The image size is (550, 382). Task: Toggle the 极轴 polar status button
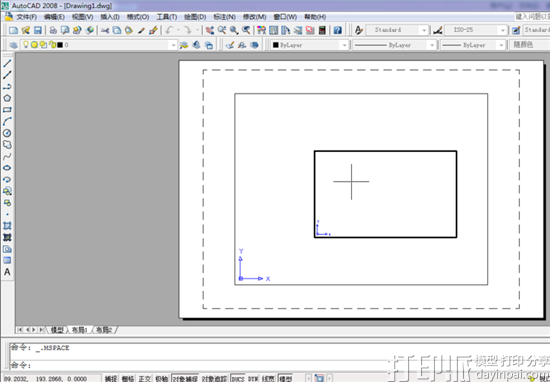click(x=161, y=378)
